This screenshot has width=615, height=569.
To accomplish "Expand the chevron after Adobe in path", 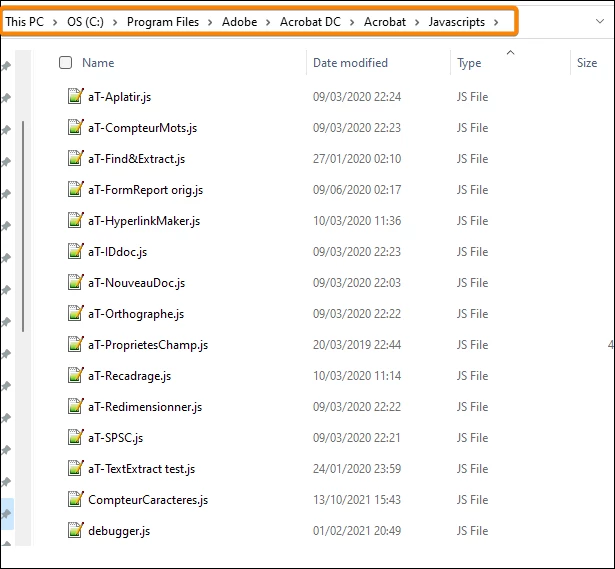I will [268, 22].
